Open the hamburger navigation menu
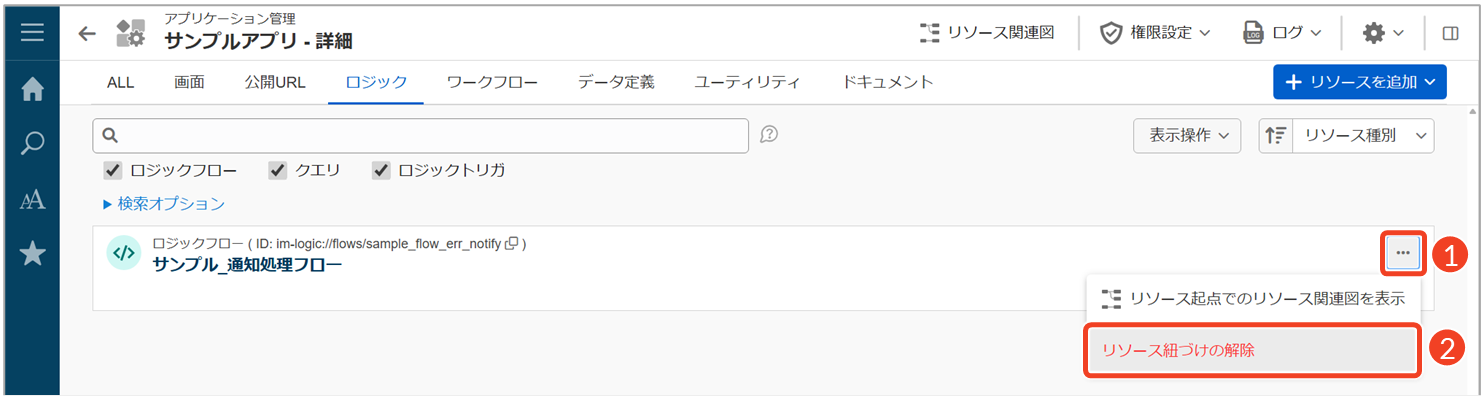The height and width of the screenshot is (403, 1484). (x=32, y=33)
